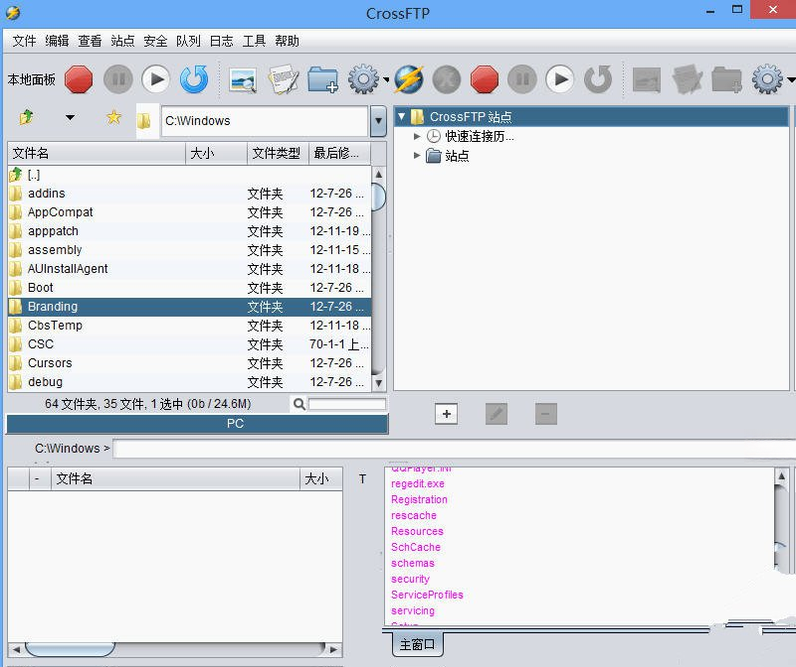
Task: Click the lightning globe connect icon
Action: pos(409,80)
